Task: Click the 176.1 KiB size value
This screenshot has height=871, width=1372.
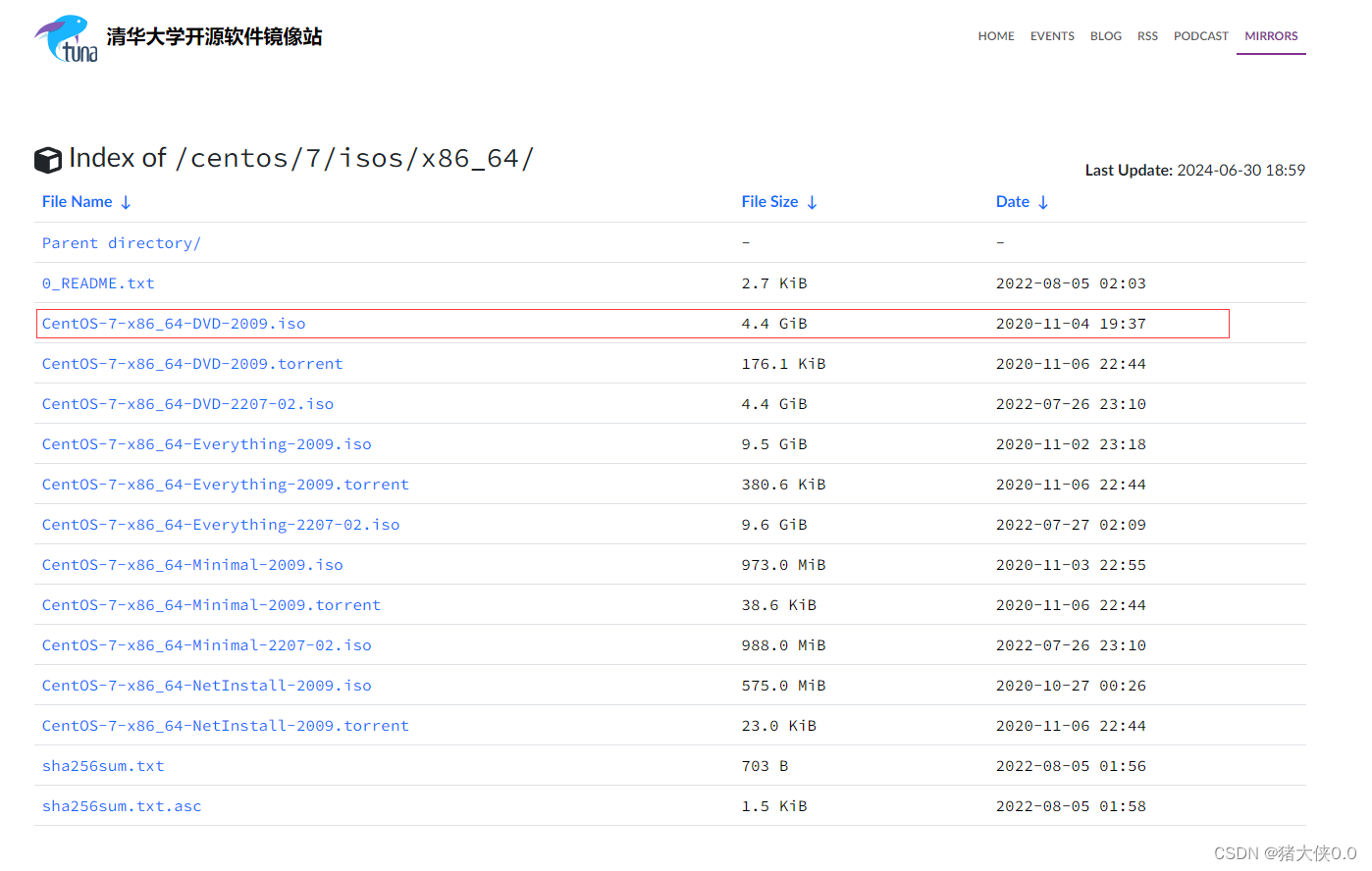Action: [783, 364]
